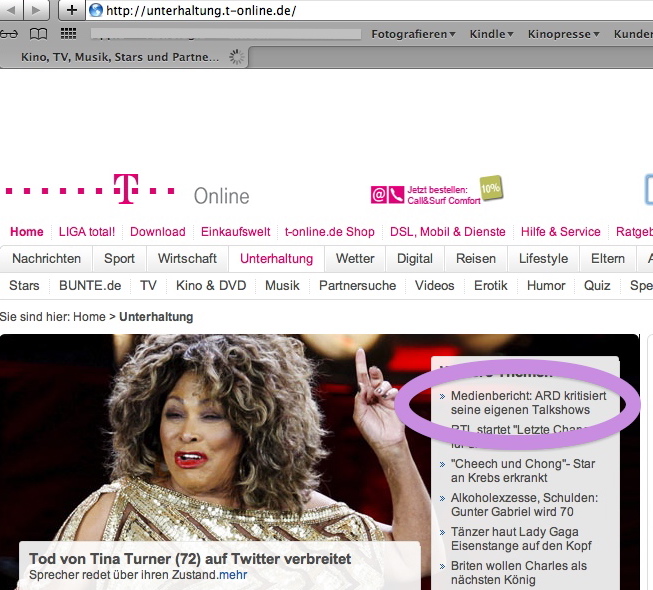
Task: Click Home in the breadcrumb trail
Action: coord(89,317)
